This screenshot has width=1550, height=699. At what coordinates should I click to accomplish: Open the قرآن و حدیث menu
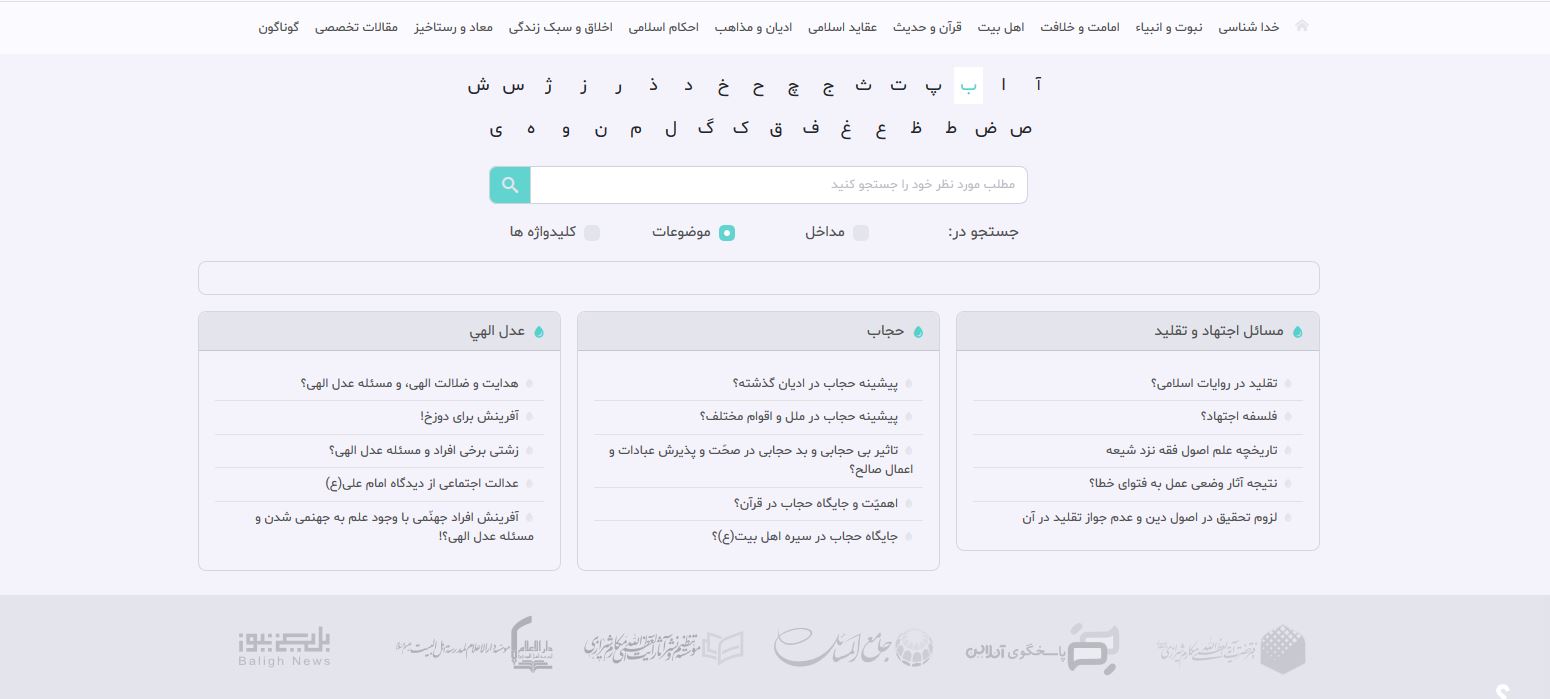(x=941, y=27)
